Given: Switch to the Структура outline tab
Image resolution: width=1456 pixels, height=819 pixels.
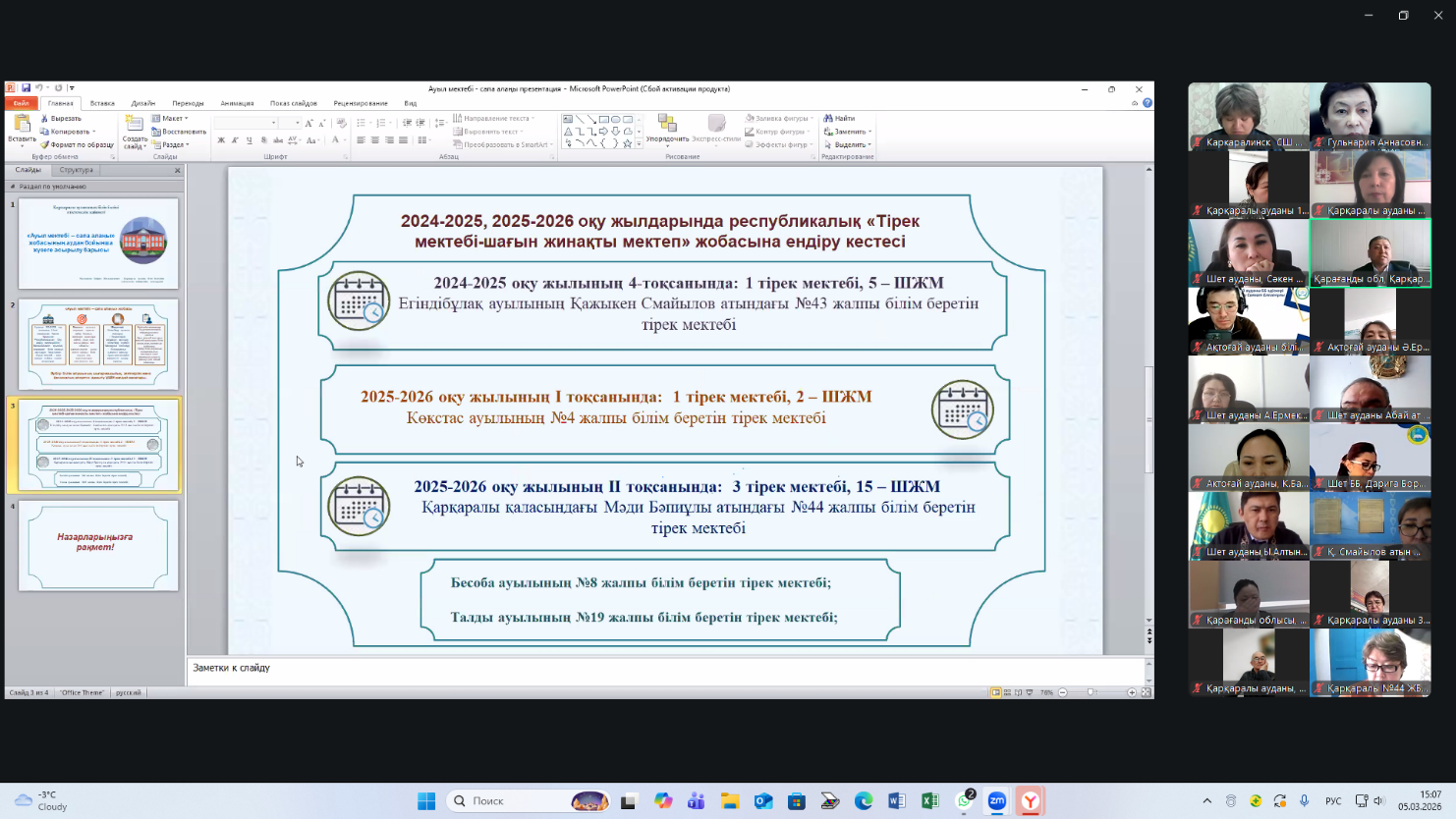Looking at the screenshot, I should [76, 170].
